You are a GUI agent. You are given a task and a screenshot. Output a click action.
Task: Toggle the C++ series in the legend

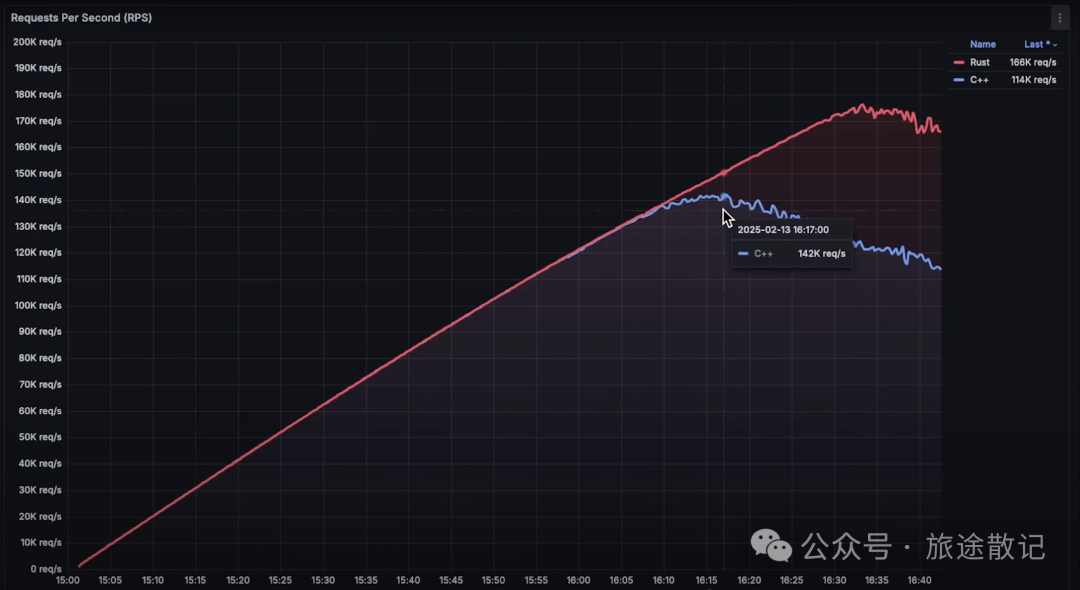[x=979, y=80]
